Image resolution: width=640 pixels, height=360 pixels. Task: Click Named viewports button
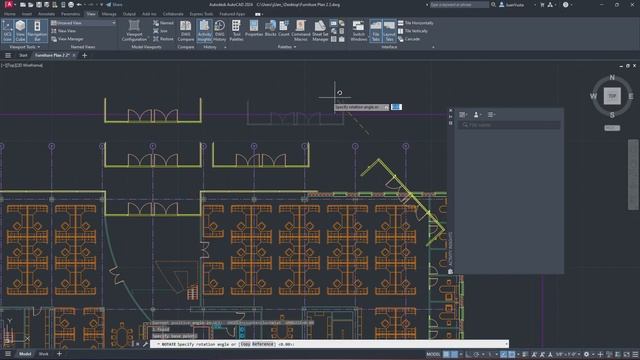coord(163,23)
